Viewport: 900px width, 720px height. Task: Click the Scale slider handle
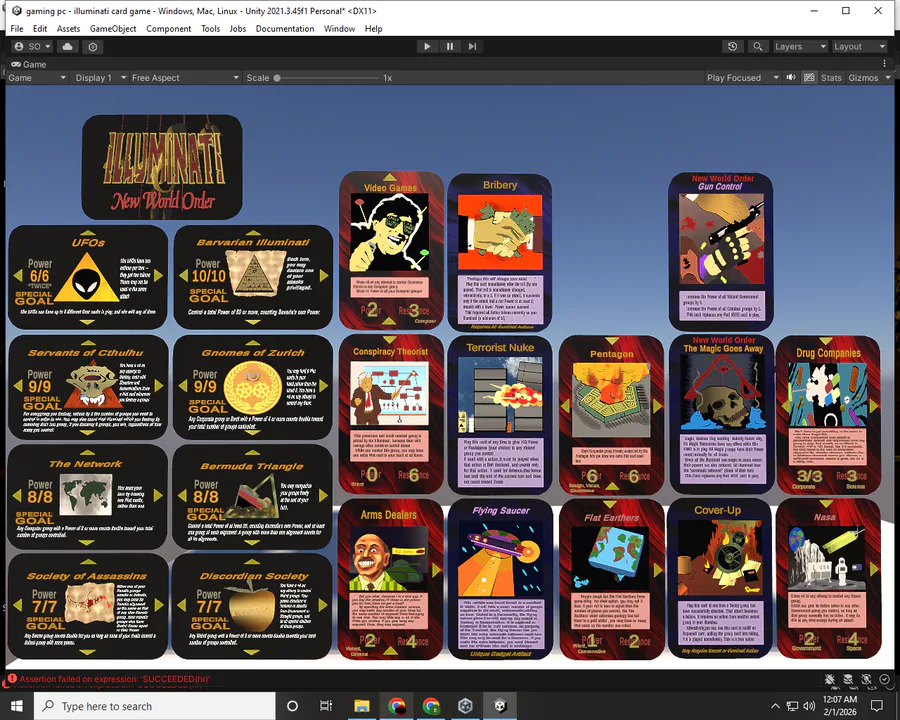click(x=277, y=78)
